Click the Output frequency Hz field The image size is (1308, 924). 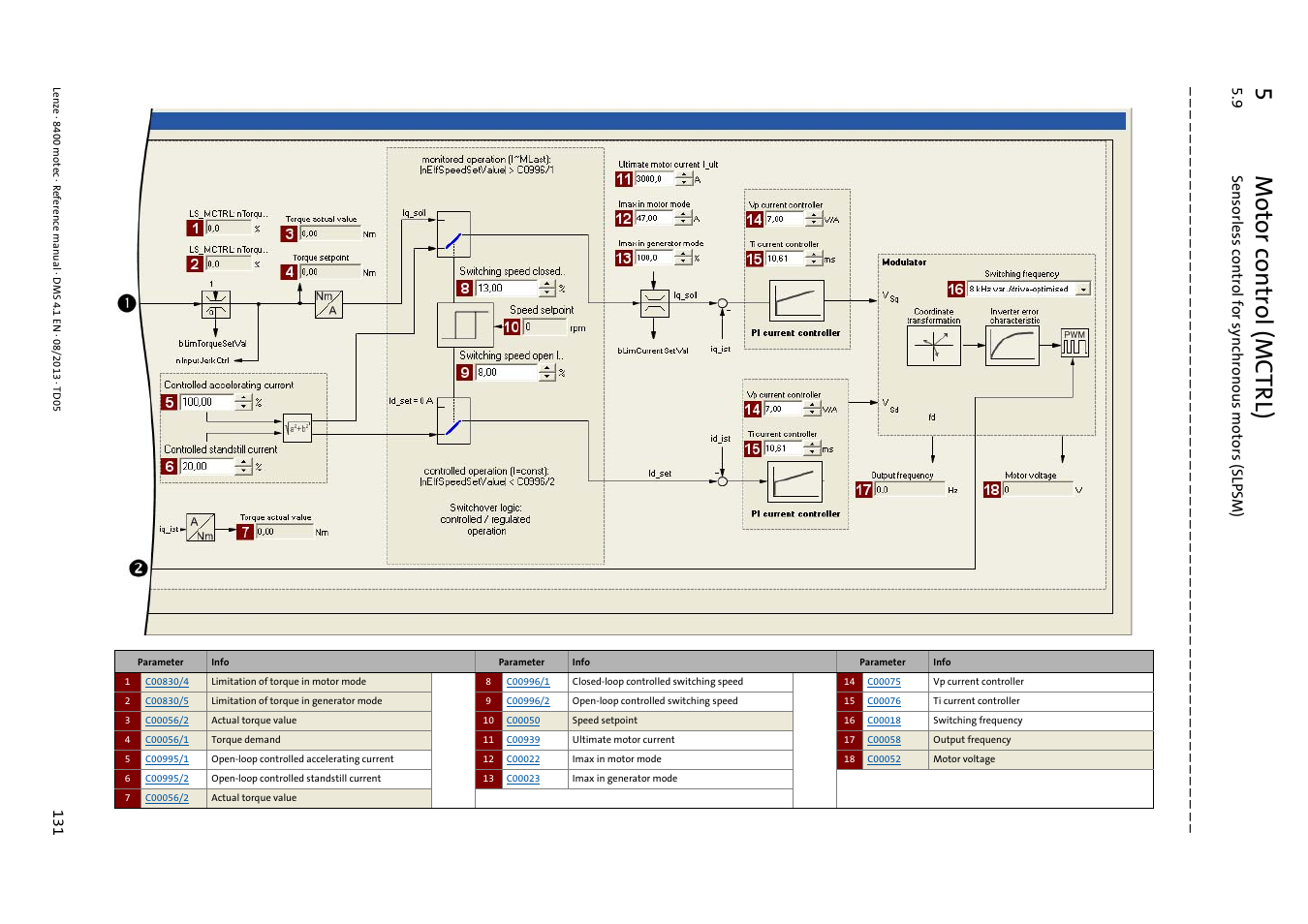909,490
